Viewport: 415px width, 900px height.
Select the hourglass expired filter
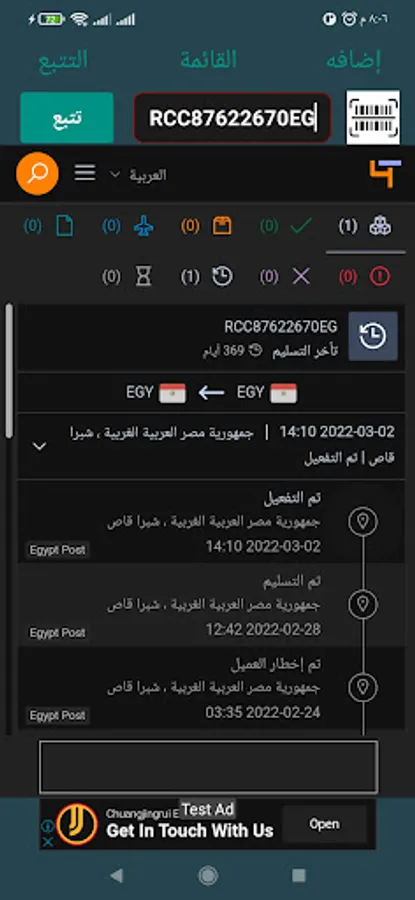click(127, 277)
